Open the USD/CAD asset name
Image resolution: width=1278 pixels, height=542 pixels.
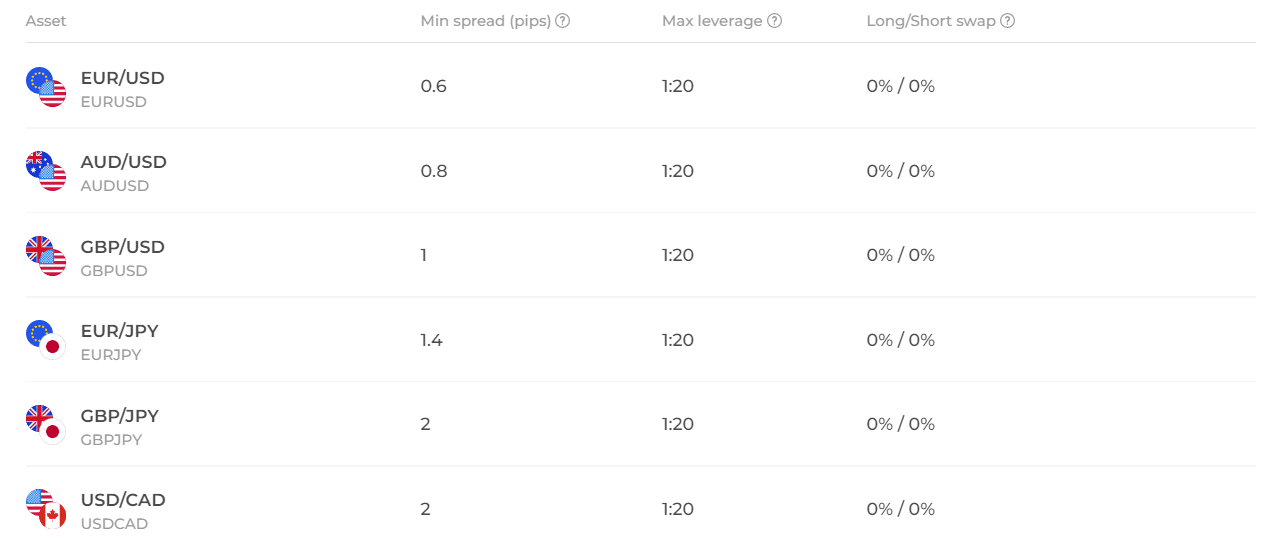[123, 500]
